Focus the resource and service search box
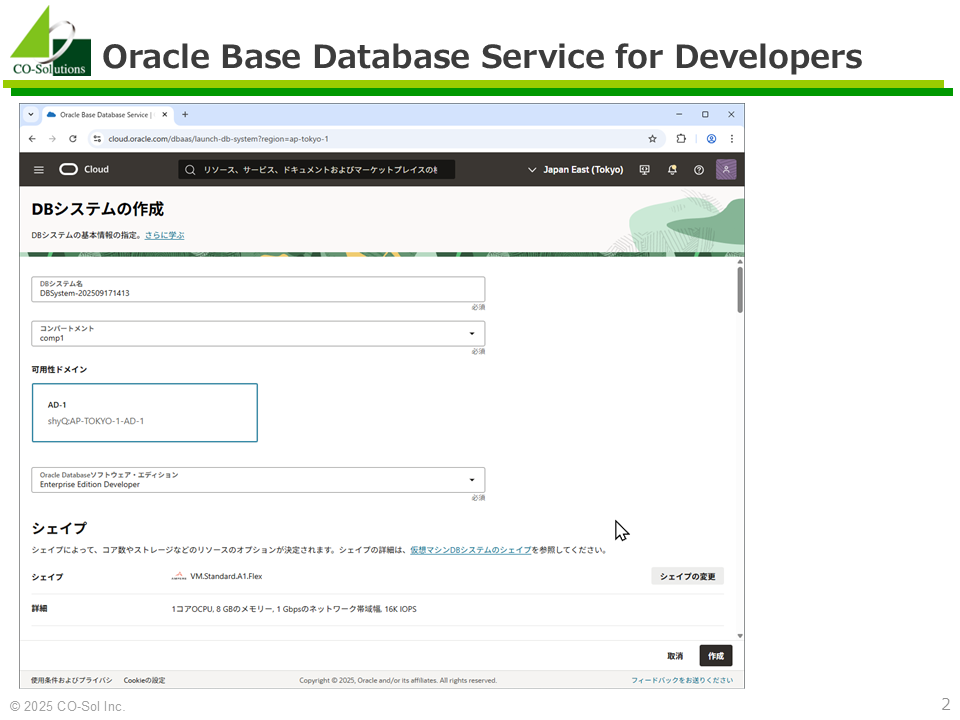Image resolution: width=960 pixels, height=720 pixels. point(317,170)
